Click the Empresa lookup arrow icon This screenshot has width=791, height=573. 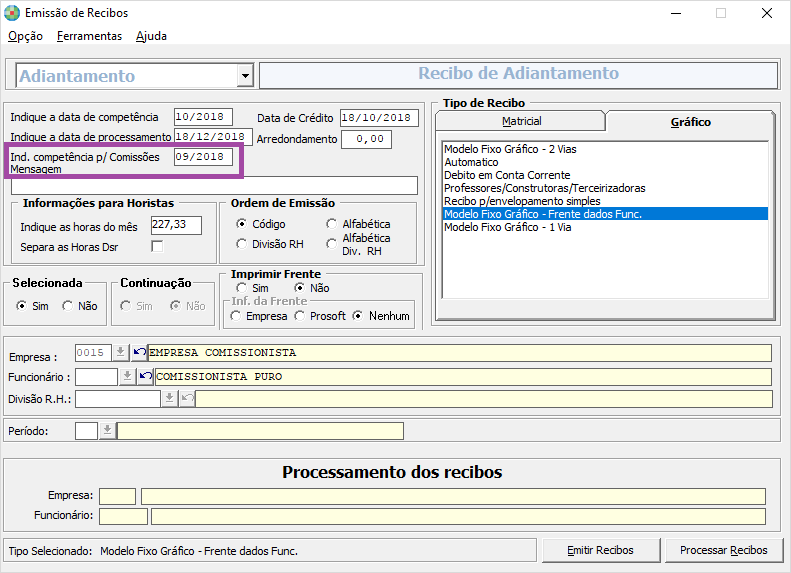point(120,352)
